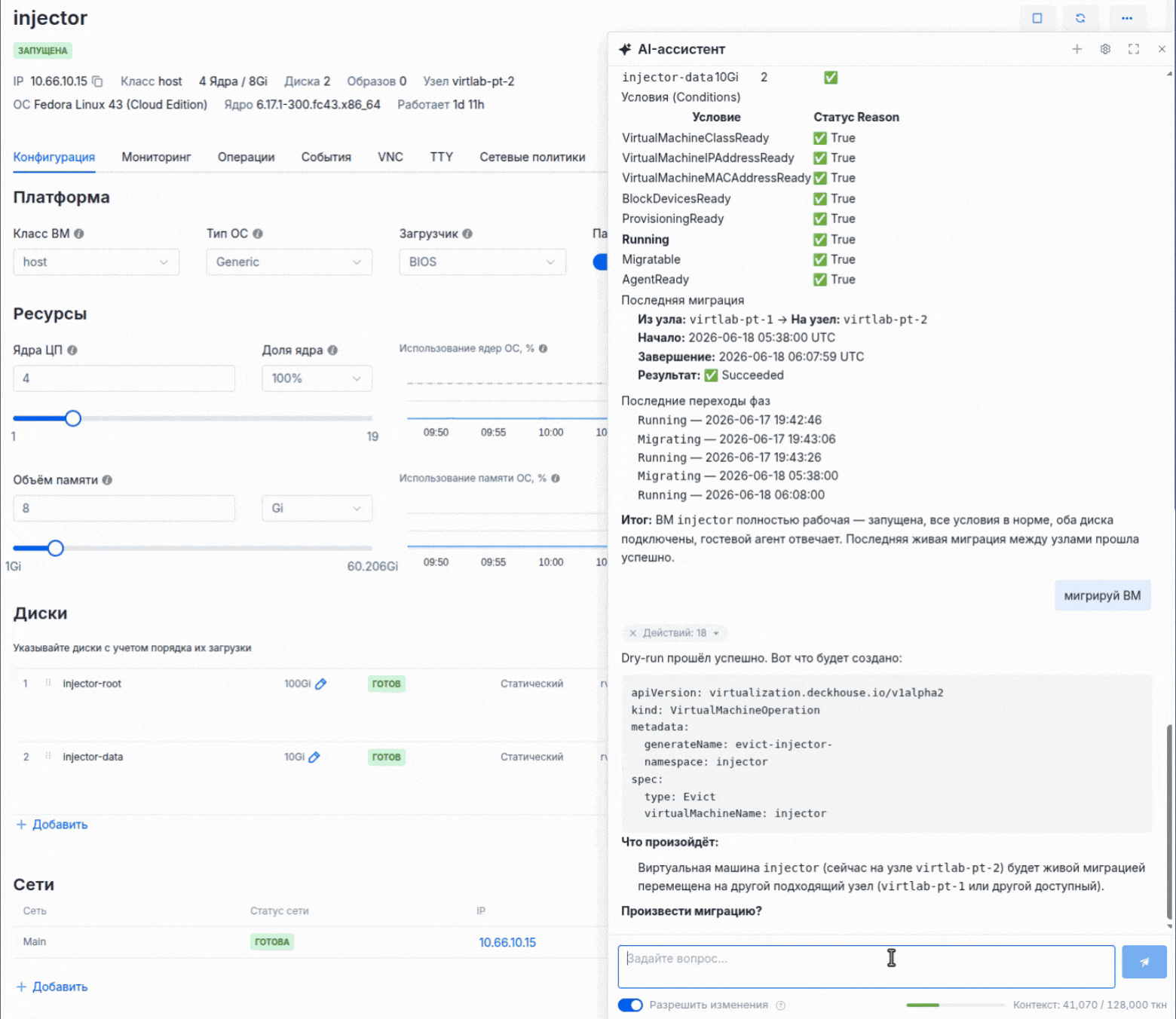1176x1019 pixels.
Task: Expand AI assistant to fullscreen
Action: pos(1134,49)
